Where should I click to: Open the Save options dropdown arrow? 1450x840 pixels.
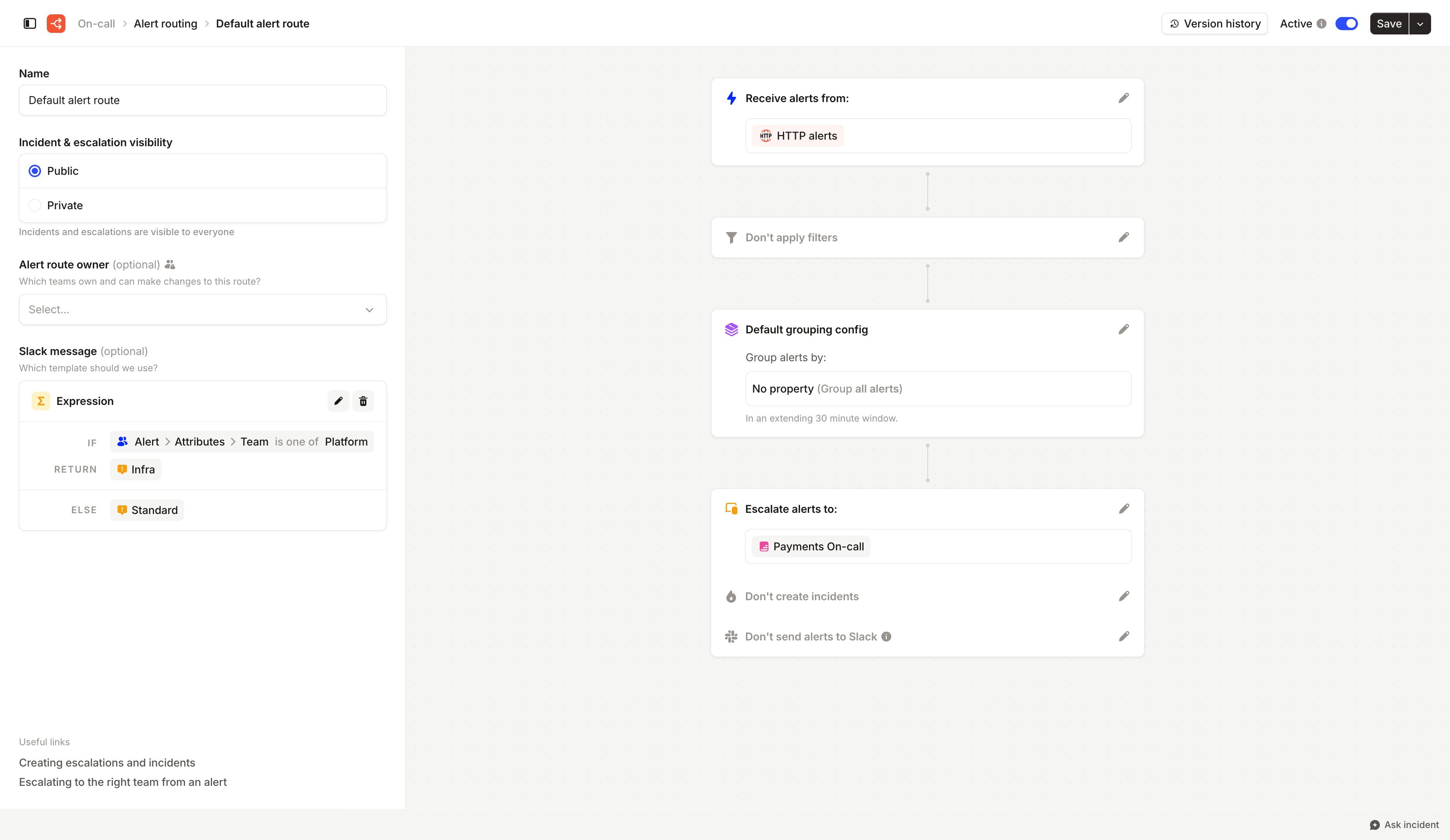1420,24
